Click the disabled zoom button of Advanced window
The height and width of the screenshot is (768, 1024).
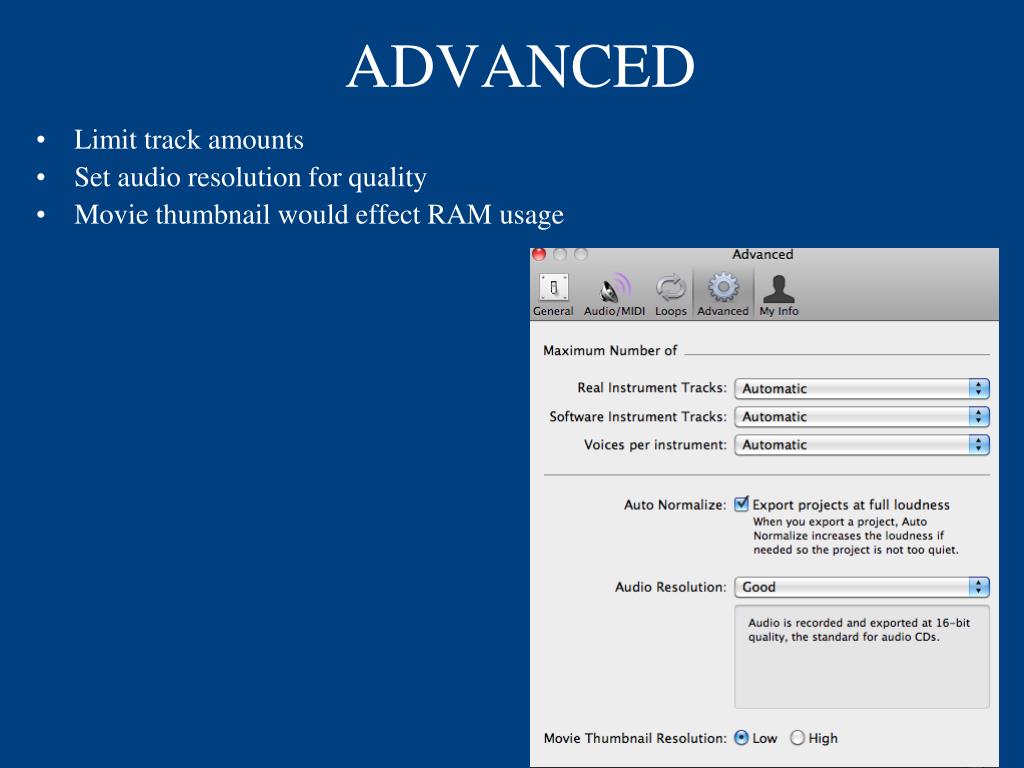click(x=581, y=254)
